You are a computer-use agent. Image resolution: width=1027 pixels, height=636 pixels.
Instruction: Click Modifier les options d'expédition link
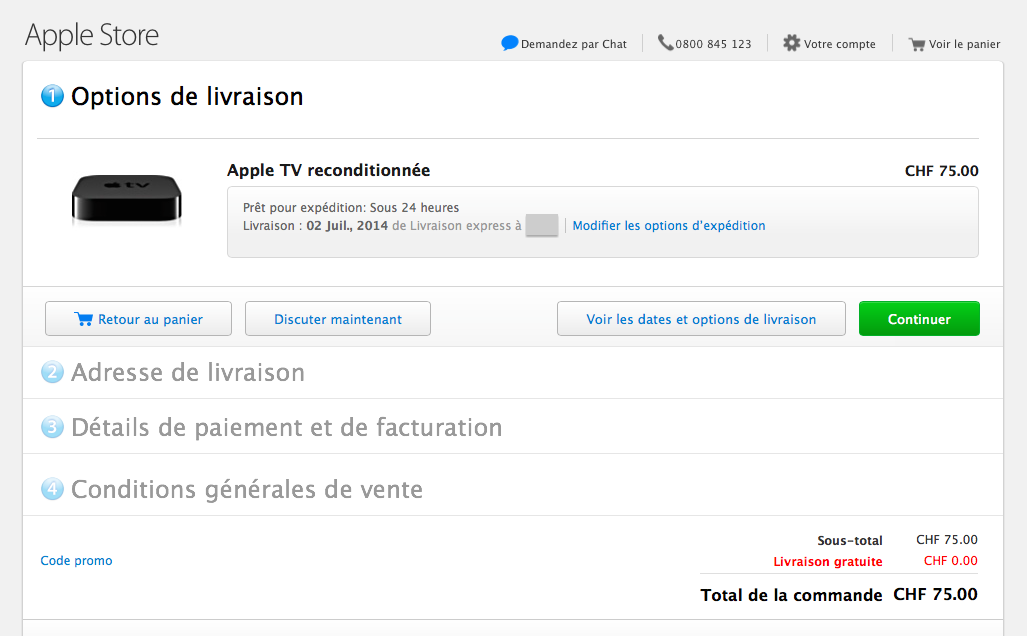point(668,226)
